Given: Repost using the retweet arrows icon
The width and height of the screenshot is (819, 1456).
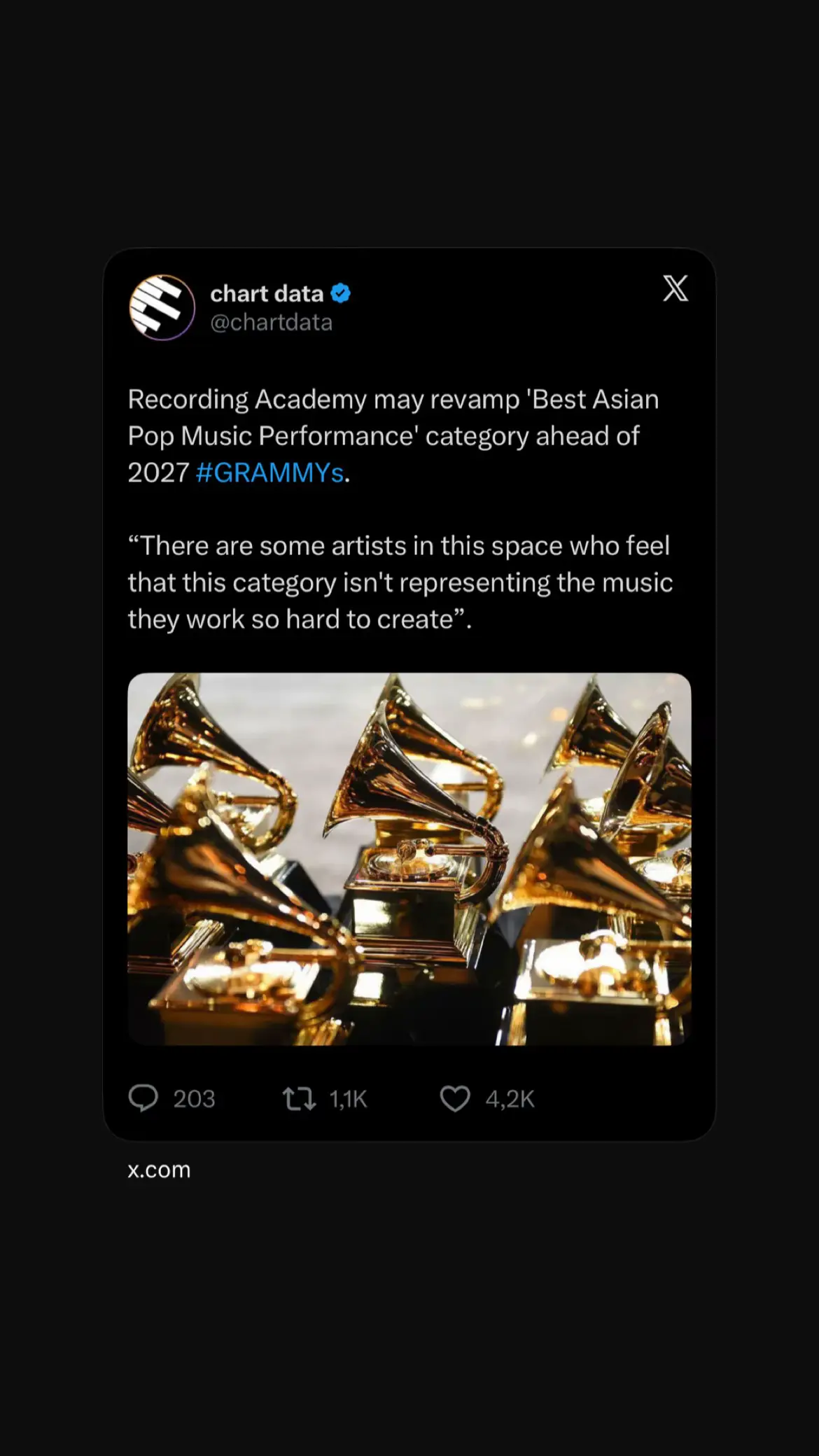Looking at the screenshot, I should (299, 1098).
